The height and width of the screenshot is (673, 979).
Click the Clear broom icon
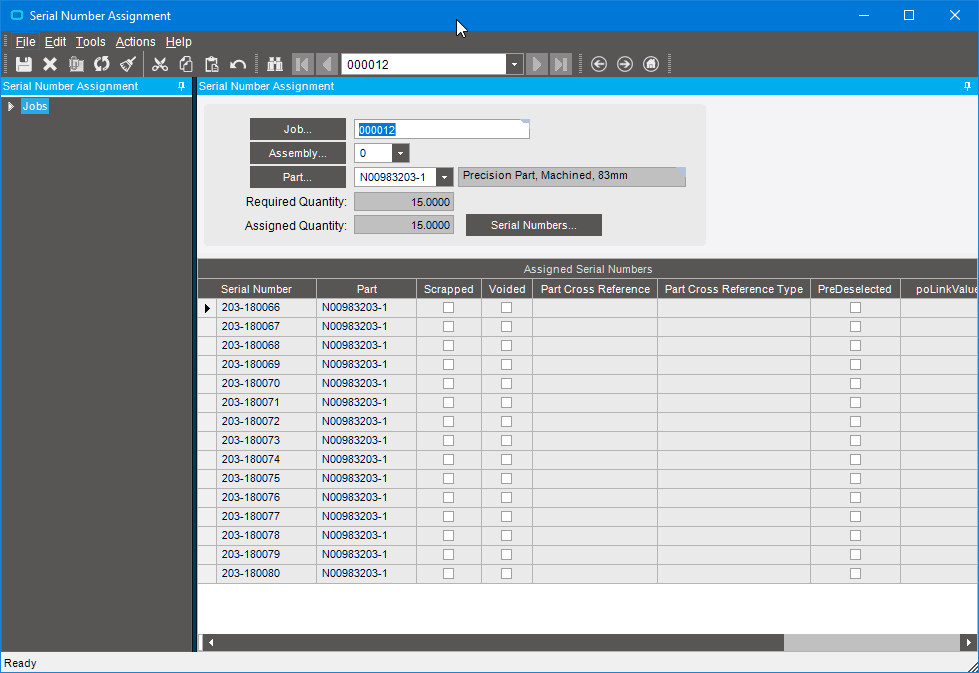(128, 64)
